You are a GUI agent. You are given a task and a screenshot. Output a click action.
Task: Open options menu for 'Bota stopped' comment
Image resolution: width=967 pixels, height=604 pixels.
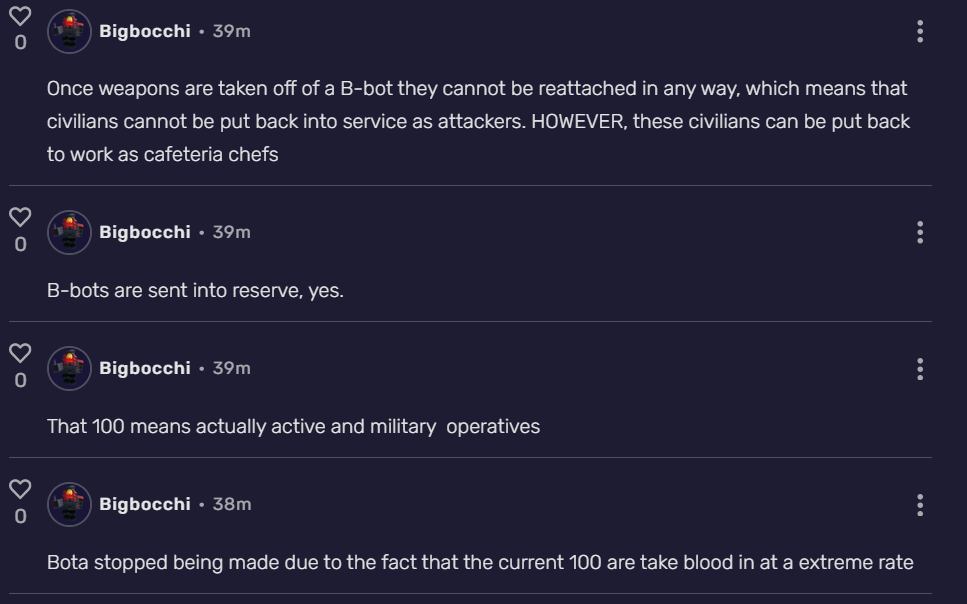click(920, 505)
